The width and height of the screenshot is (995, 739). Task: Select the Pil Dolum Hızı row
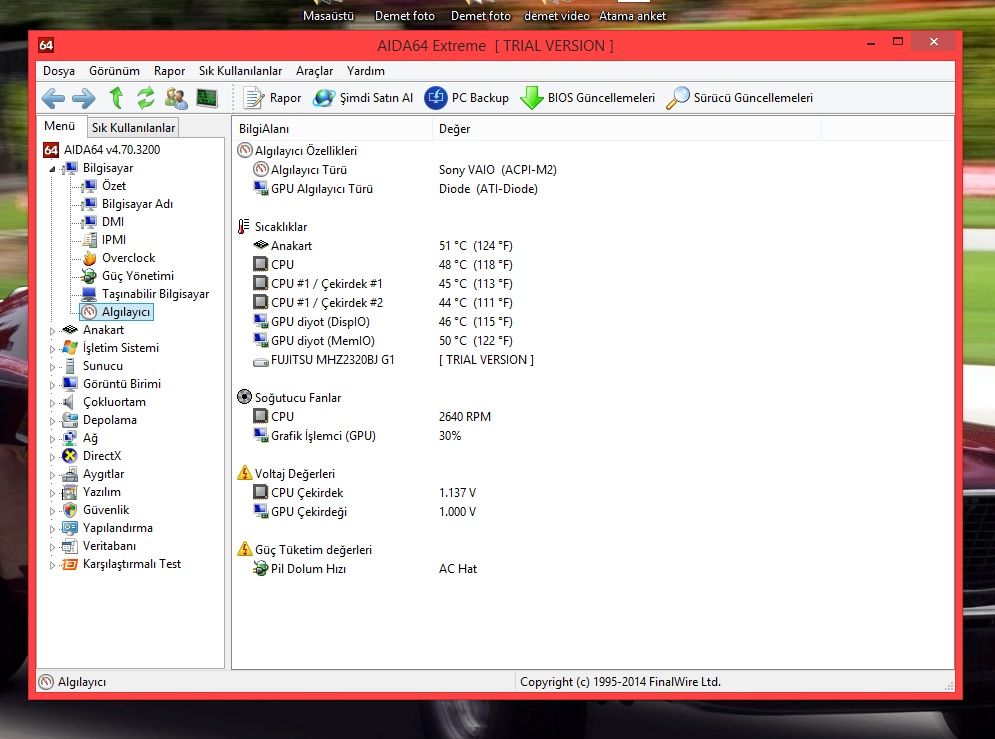coord(593,569)
